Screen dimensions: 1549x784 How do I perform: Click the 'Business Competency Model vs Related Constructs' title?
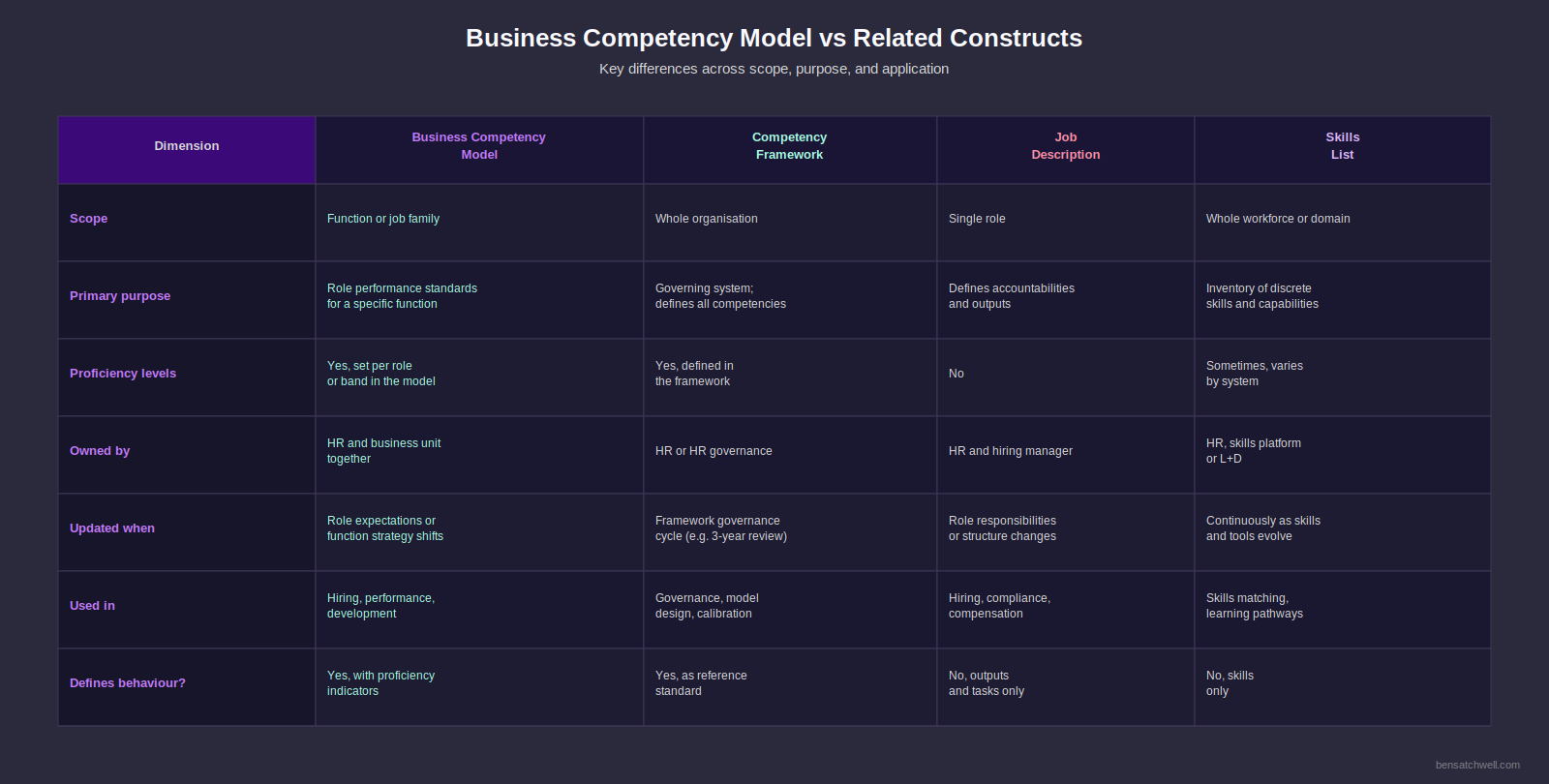click(774, 38)
